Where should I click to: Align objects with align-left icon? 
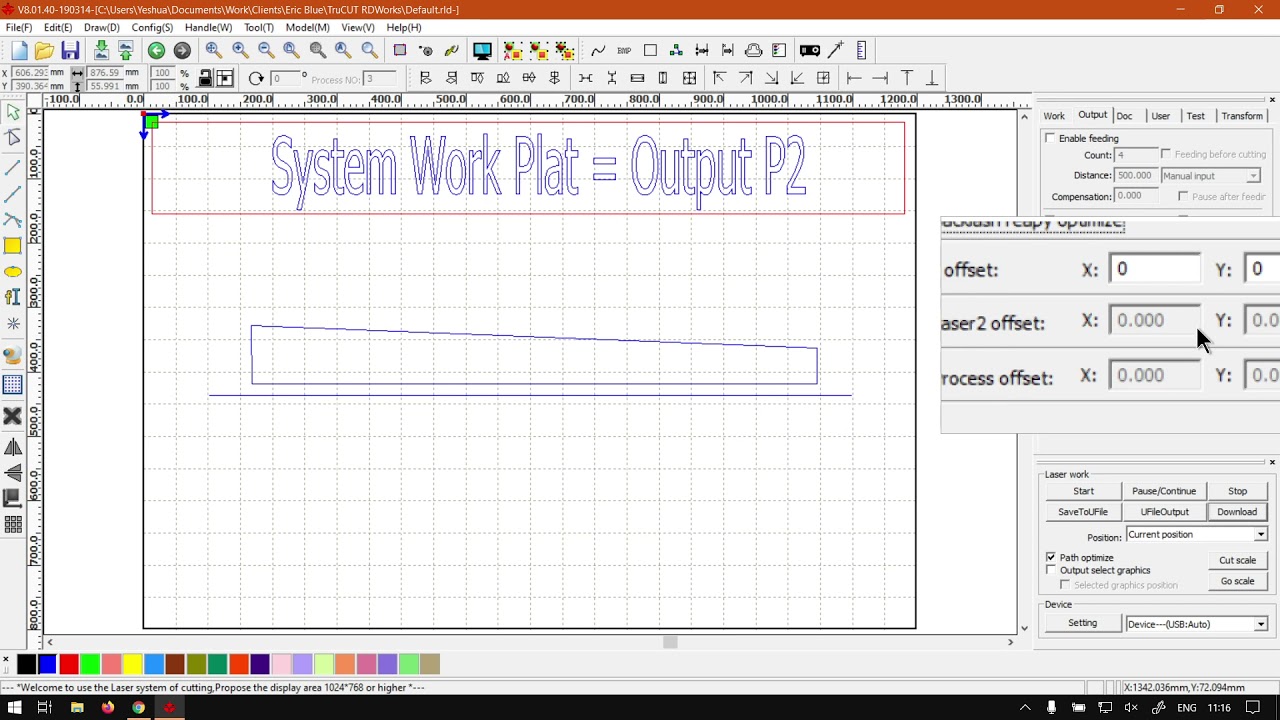point(425,79)
